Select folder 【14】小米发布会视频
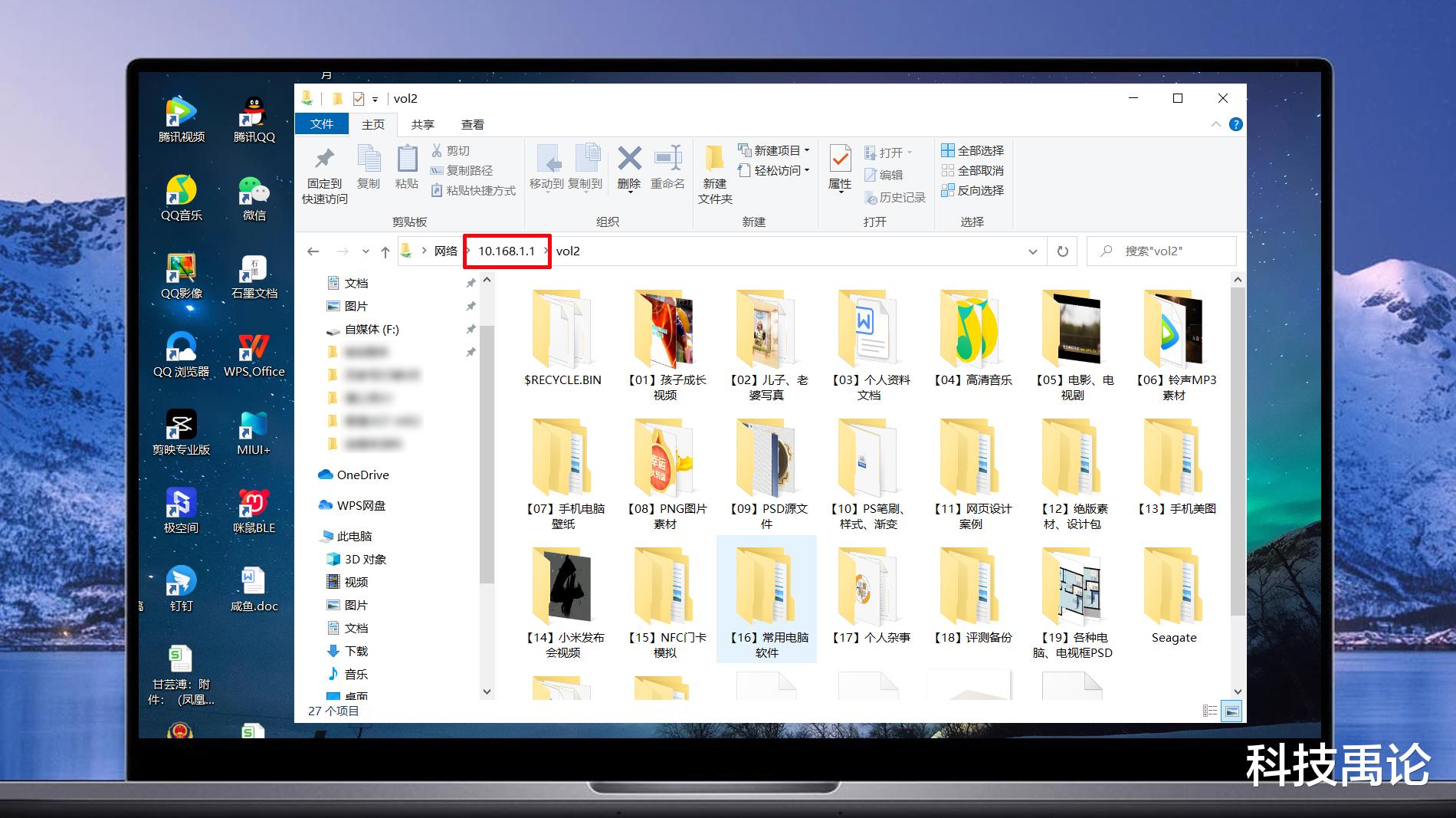Screen dimensions: 1456x818 (562, 603)
